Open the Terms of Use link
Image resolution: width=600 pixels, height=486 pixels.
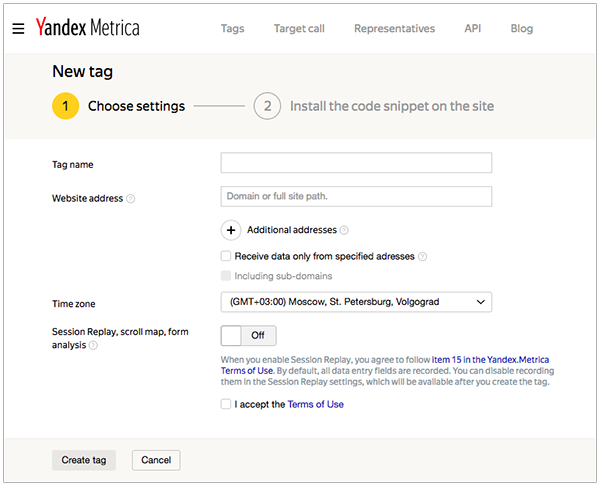coord(315,404)
